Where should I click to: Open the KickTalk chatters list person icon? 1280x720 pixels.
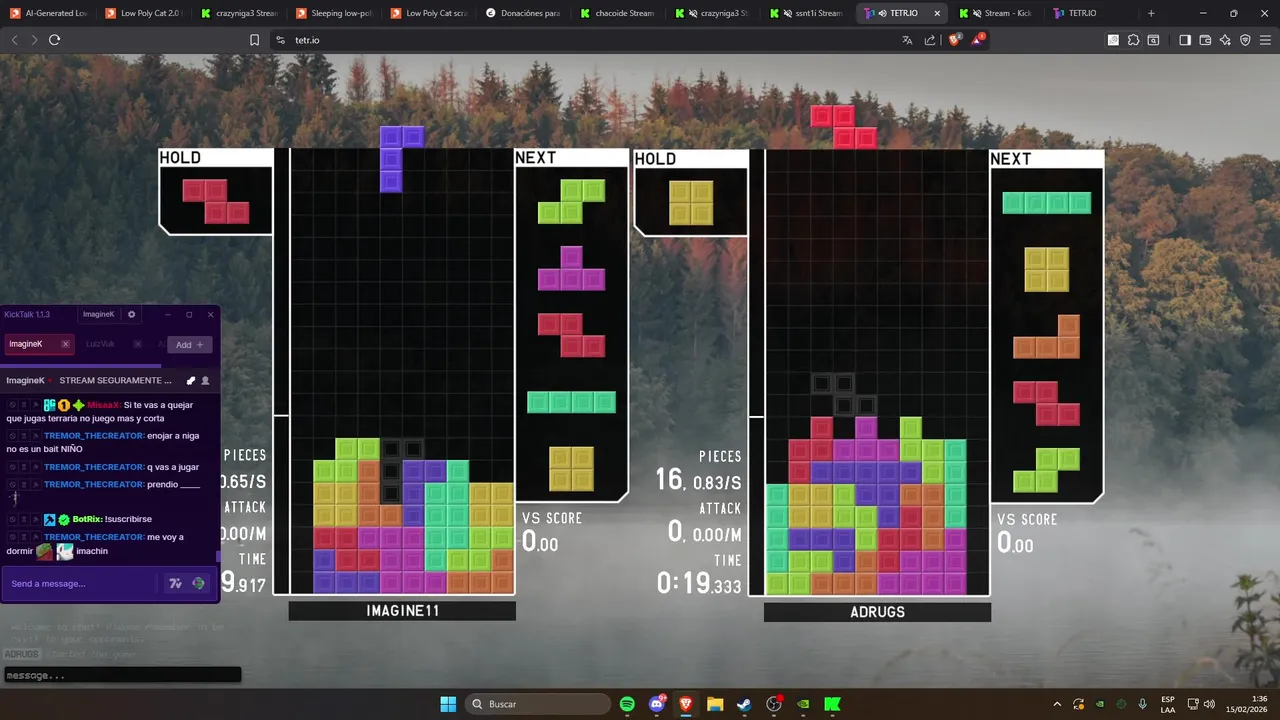(205, 381)
